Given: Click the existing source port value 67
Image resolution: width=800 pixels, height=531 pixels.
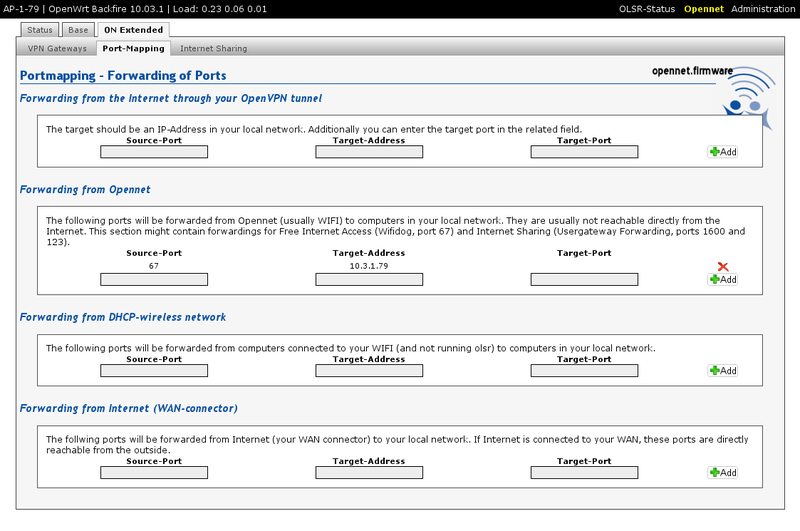Looking at the screenshot, I should tap(154, 266).
